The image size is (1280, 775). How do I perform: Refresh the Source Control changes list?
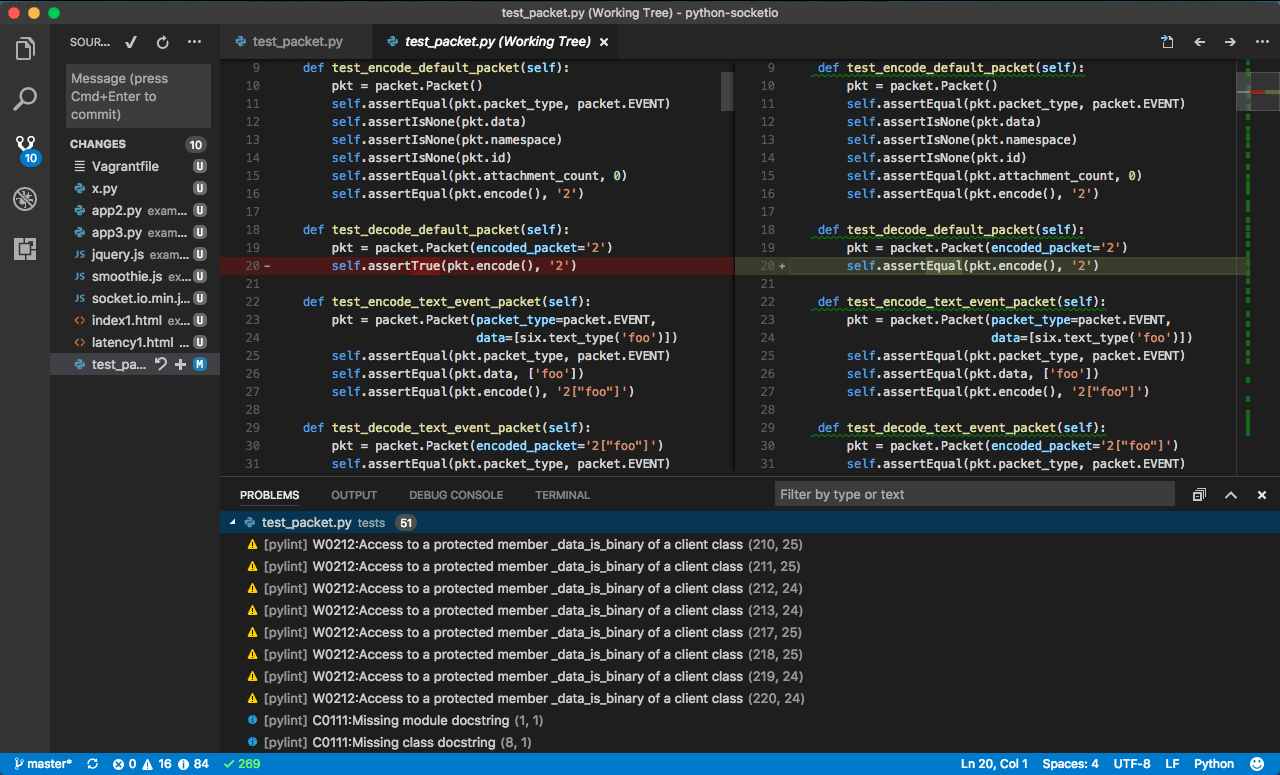point(162,42)
